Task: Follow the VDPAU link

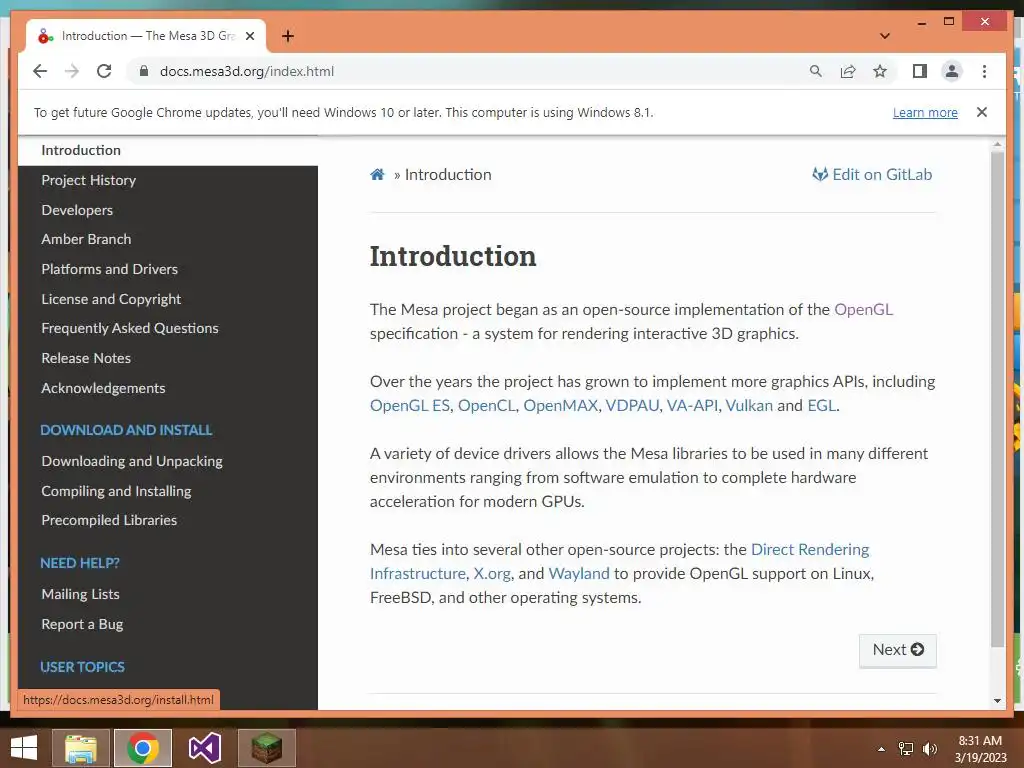Action: pyautogui.click(x=632, y=406)
